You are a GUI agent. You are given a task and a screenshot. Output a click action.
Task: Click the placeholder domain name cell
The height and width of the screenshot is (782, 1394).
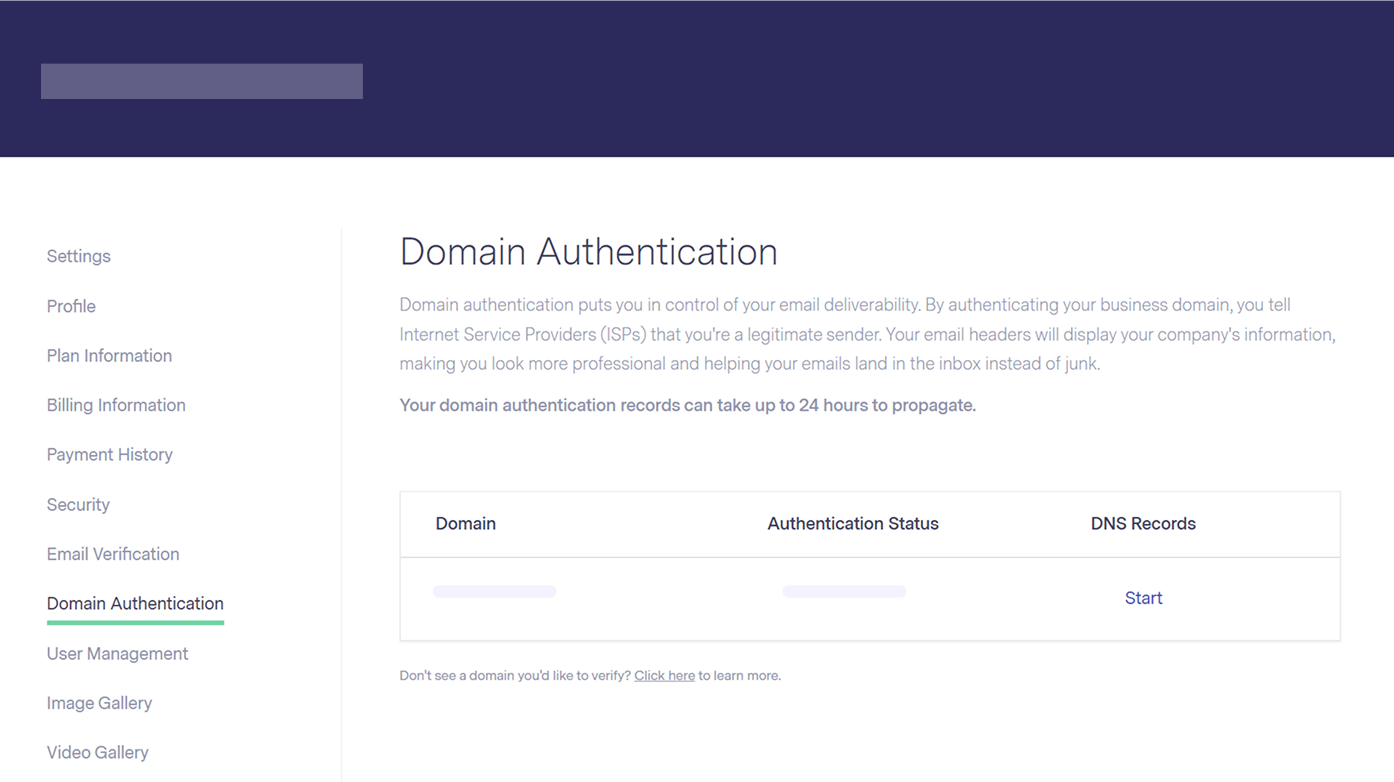494,592
